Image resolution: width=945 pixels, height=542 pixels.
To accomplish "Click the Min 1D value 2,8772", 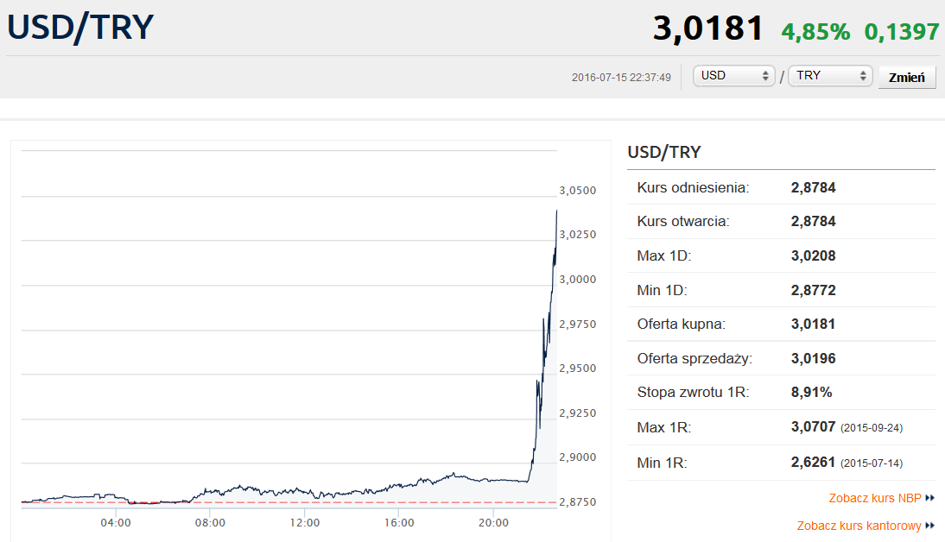I will (x=813, y=290).
